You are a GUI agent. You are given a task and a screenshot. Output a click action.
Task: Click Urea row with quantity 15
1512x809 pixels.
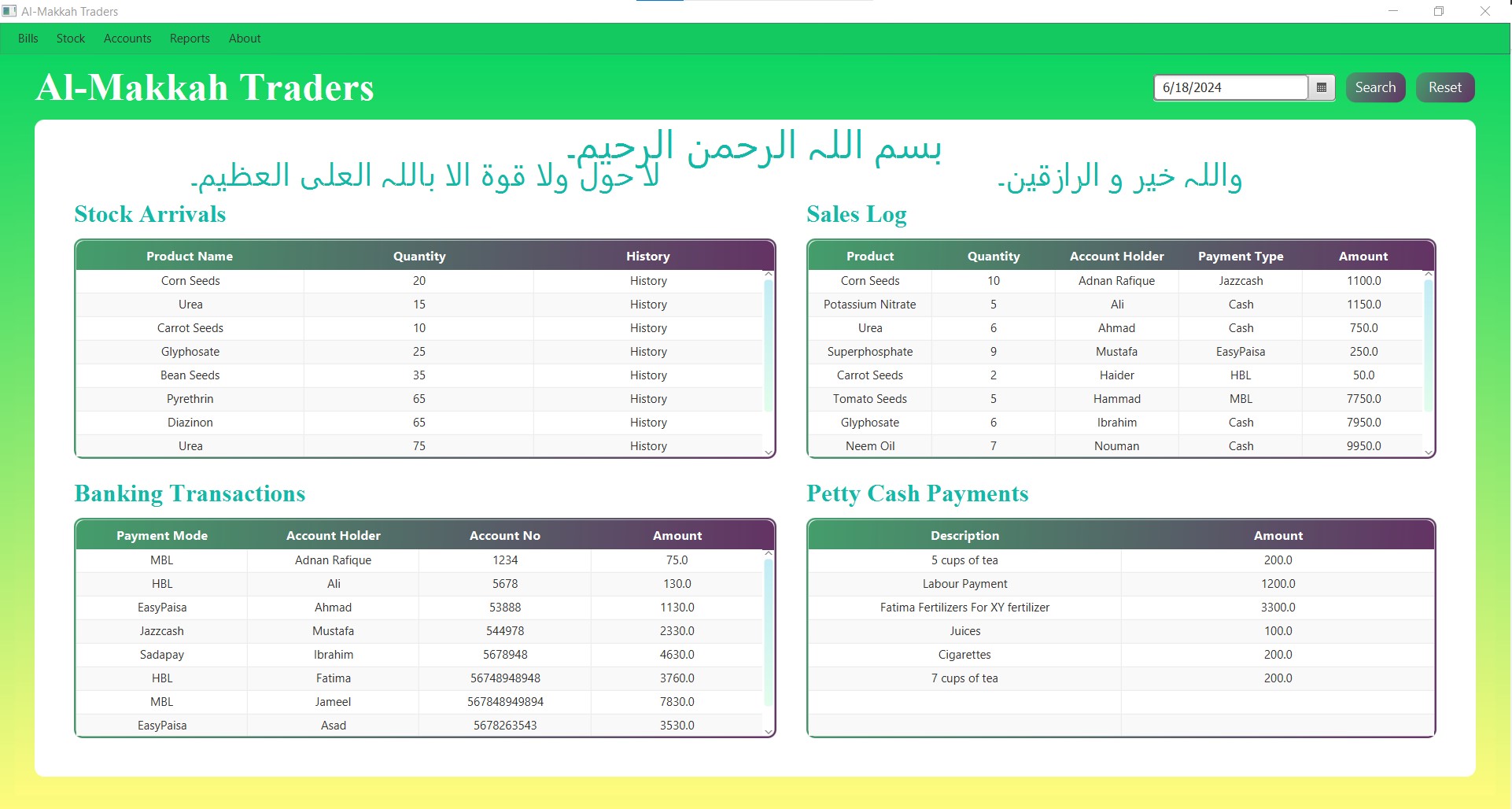point(419,305)
